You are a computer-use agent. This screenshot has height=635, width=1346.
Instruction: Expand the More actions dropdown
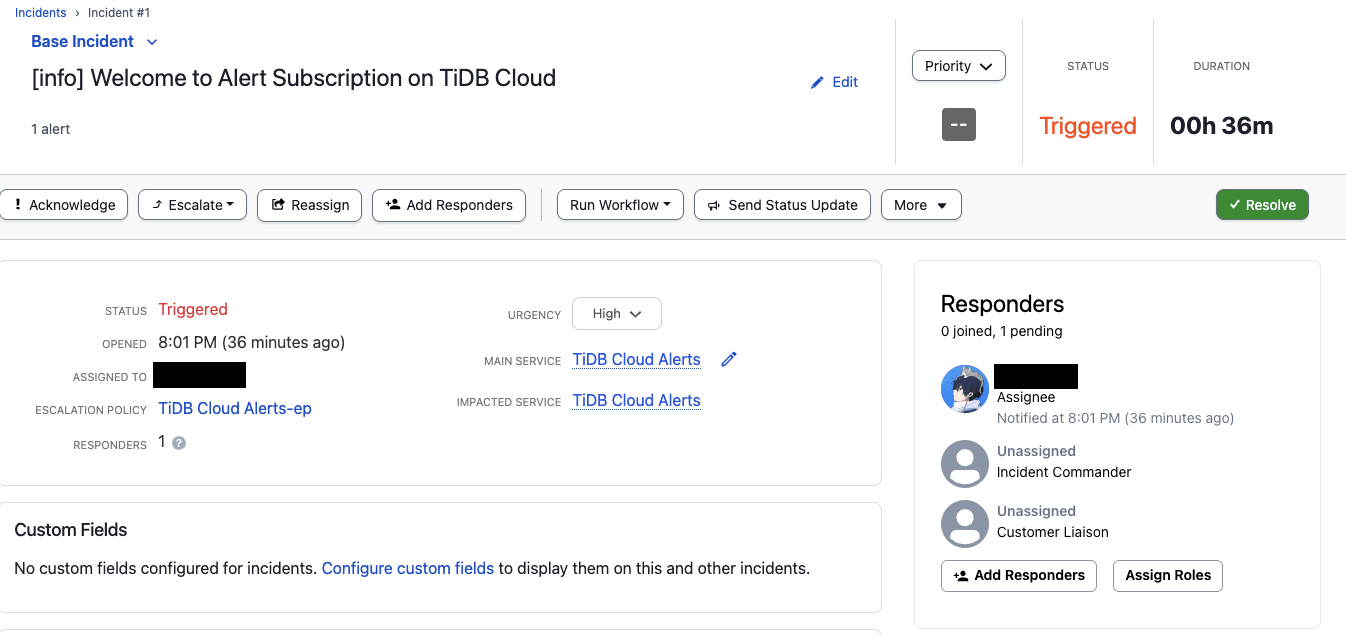point(920,205)
